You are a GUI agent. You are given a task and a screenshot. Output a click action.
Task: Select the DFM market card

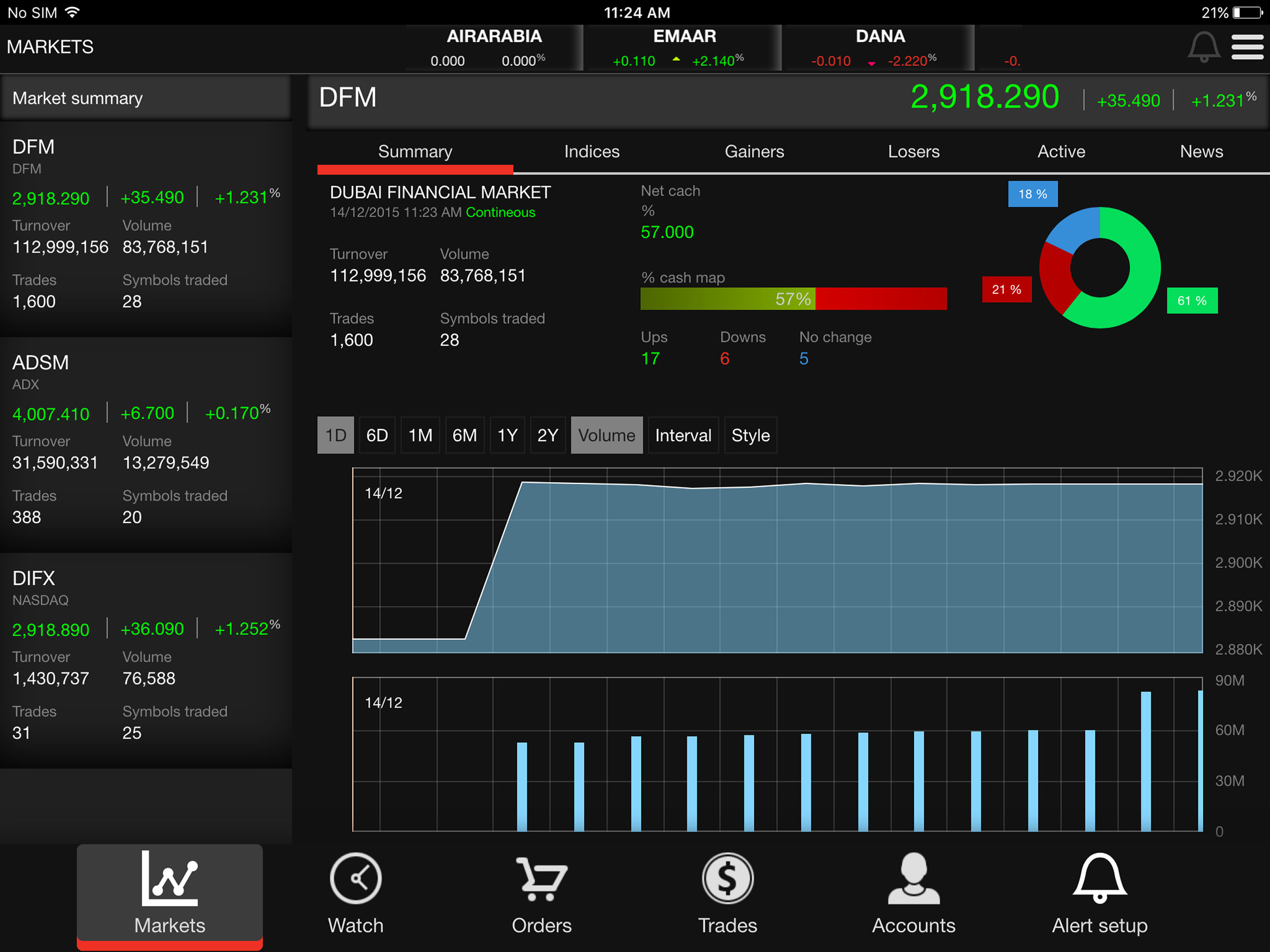(x=146, y=229)
